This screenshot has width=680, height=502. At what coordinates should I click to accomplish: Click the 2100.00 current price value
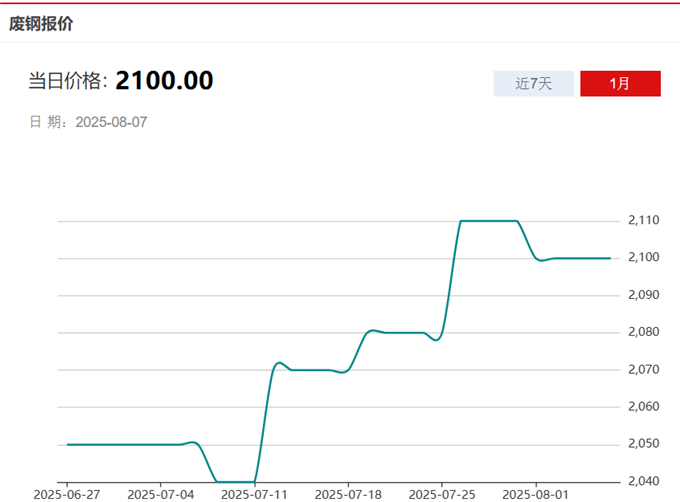pos(164,81)
